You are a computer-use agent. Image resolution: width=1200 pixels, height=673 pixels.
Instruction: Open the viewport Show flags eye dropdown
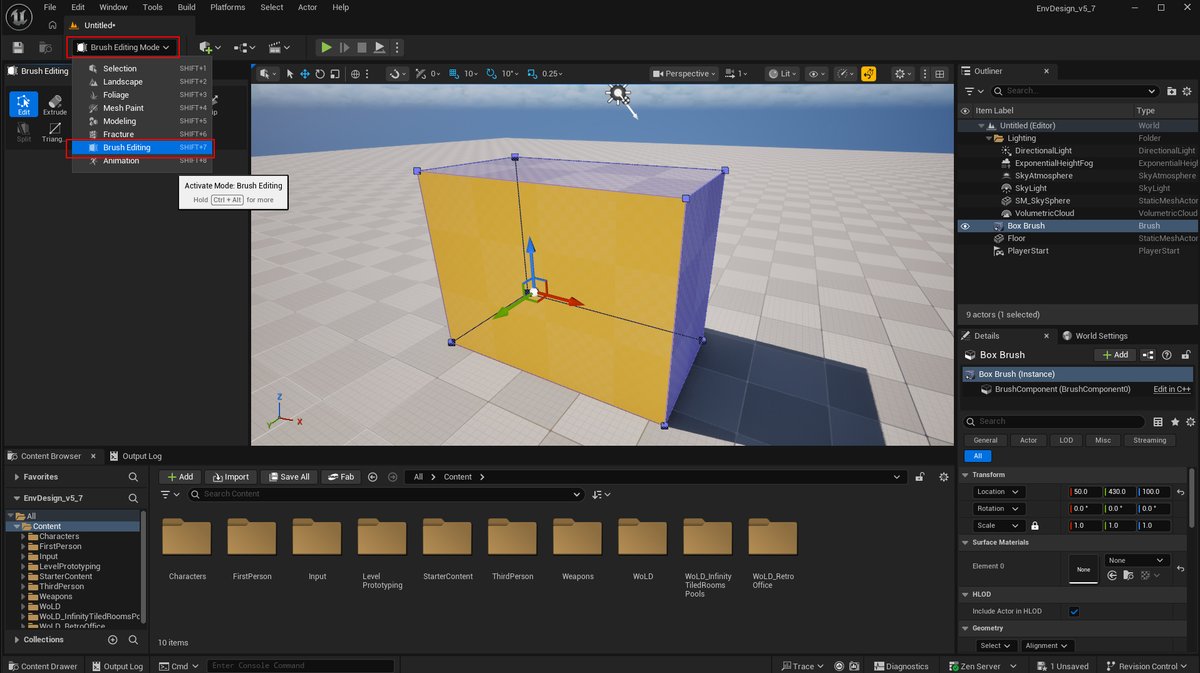point(817,73)
